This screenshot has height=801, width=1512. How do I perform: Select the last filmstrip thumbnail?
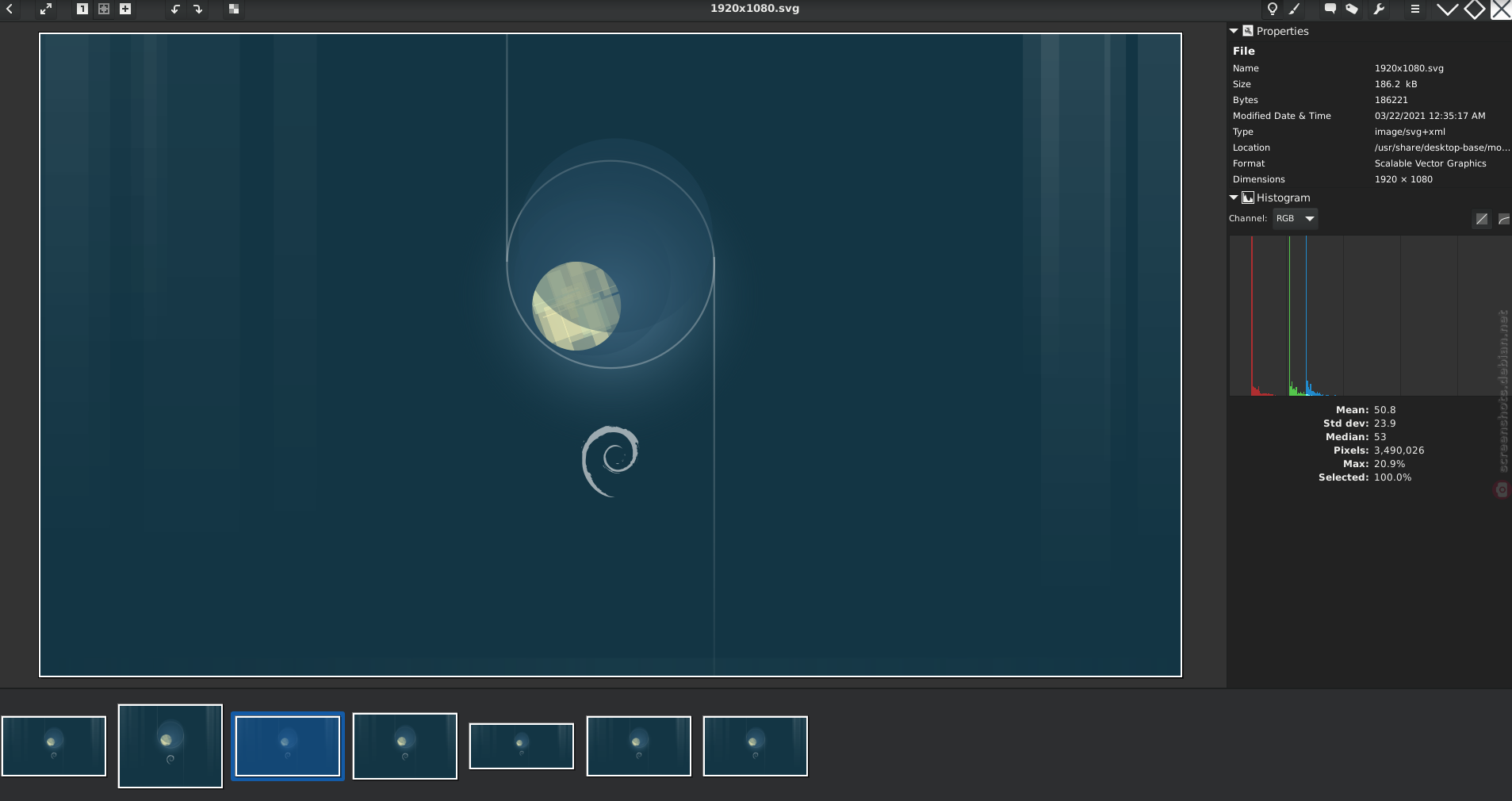(756, 746)
